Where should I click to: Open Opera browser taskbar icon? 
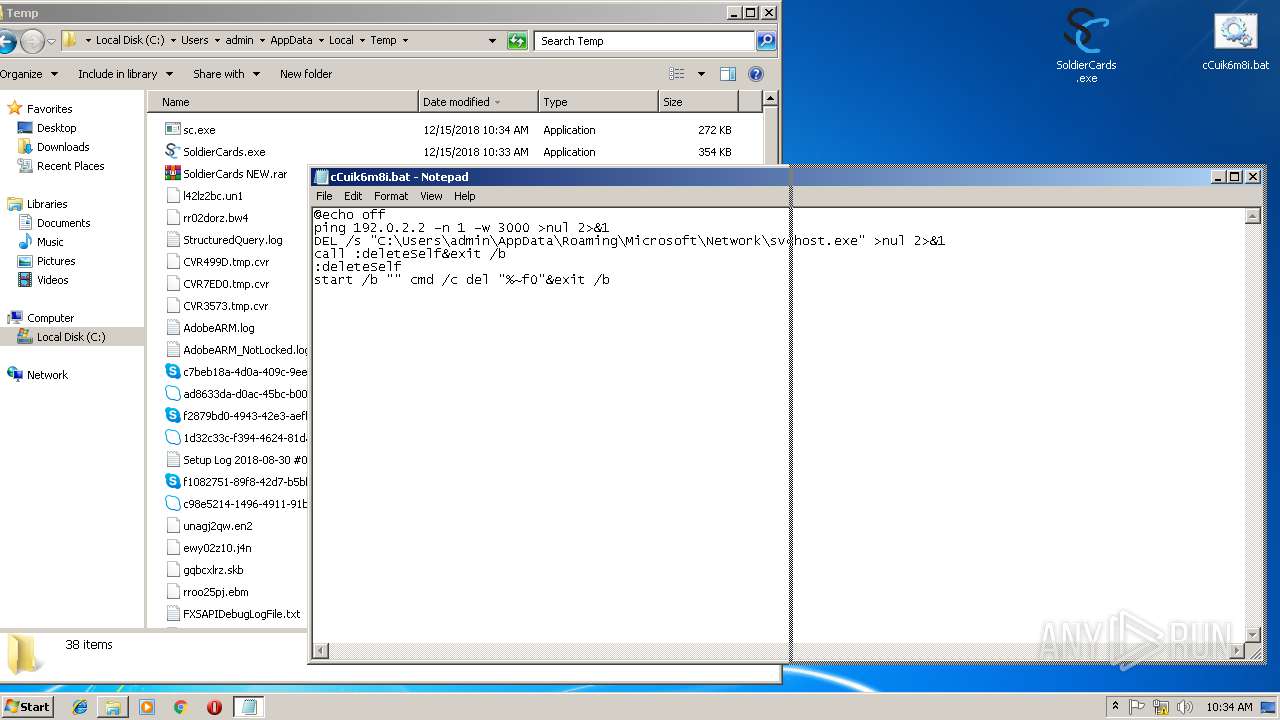[x=214, y=707]
